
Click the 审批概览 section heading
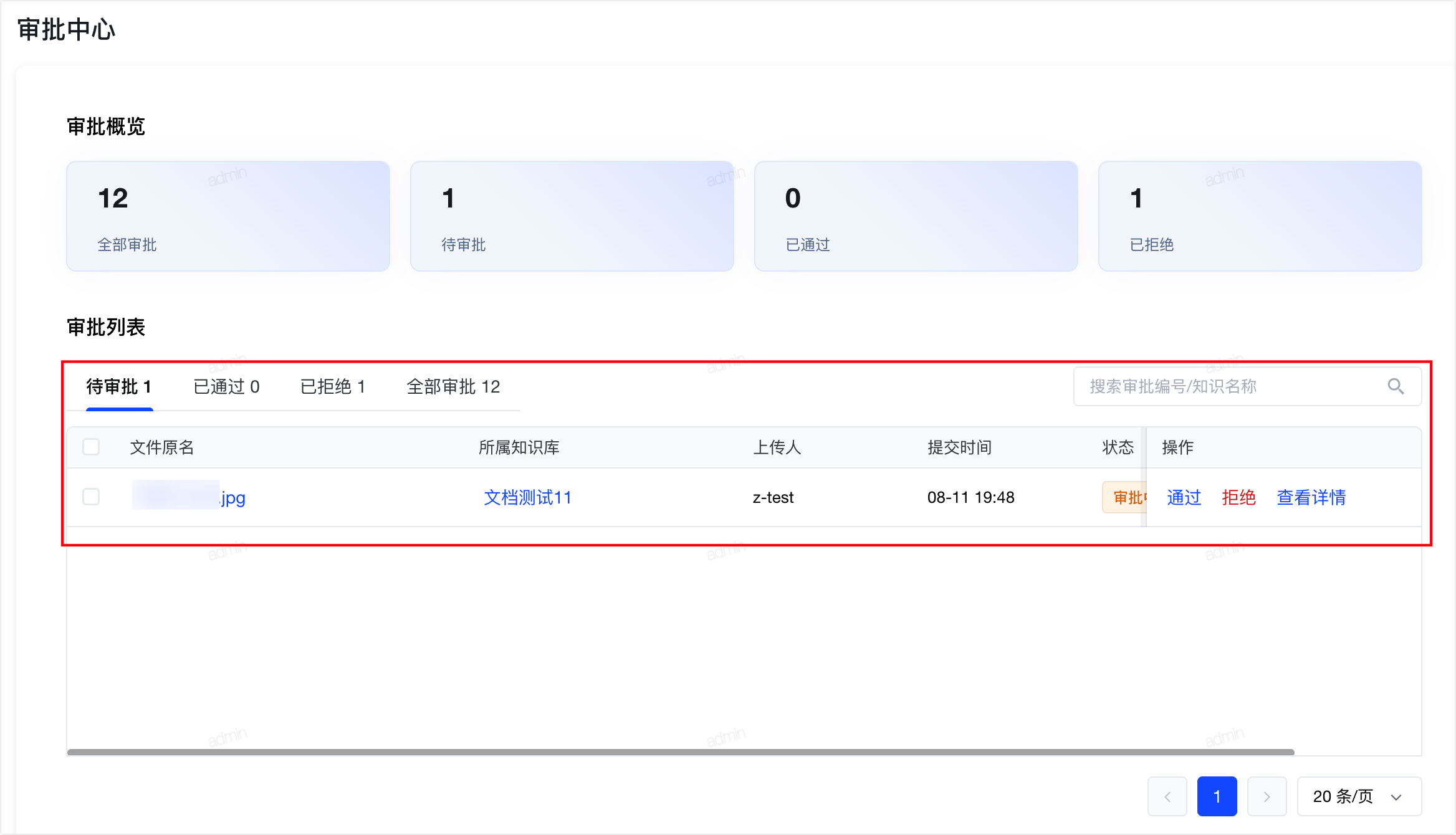(x=106, y=126)
